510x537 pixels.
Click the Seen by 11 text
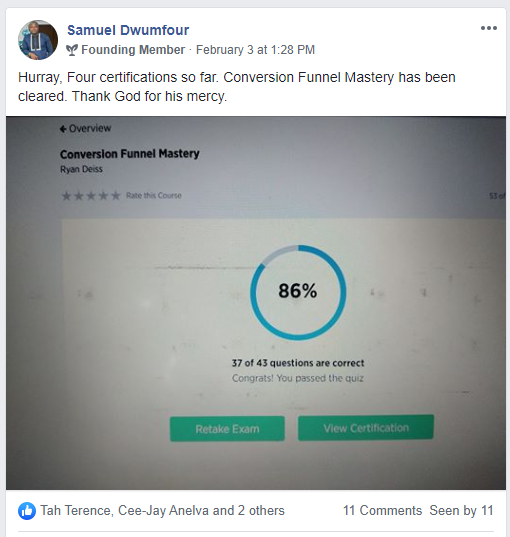click(461, 511)
